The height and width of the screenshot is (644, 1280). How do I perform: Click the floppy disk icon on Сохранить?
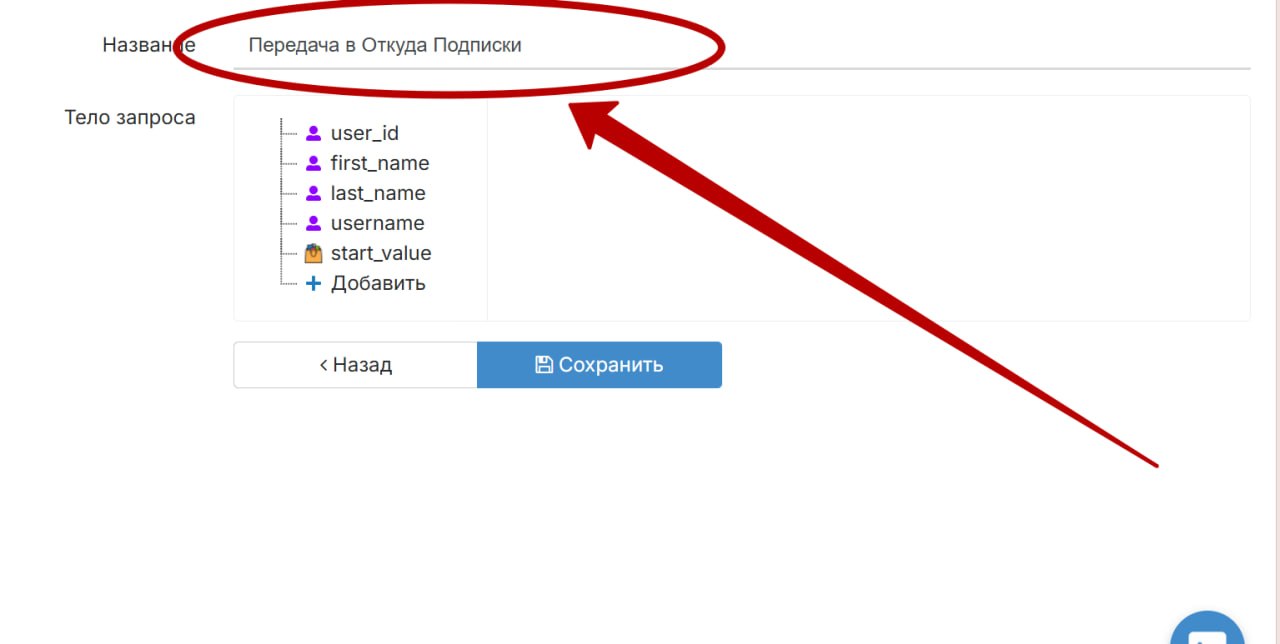click(x=544, y=365)
